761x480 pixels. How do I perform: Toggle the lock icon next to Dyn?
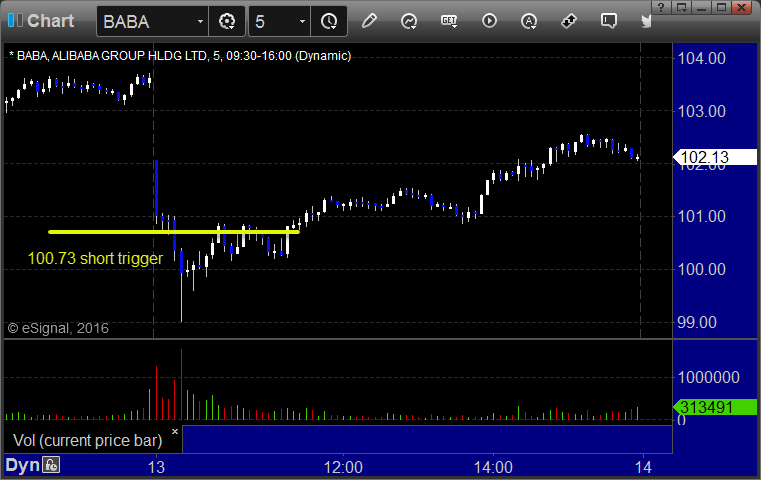click(51, 465)
